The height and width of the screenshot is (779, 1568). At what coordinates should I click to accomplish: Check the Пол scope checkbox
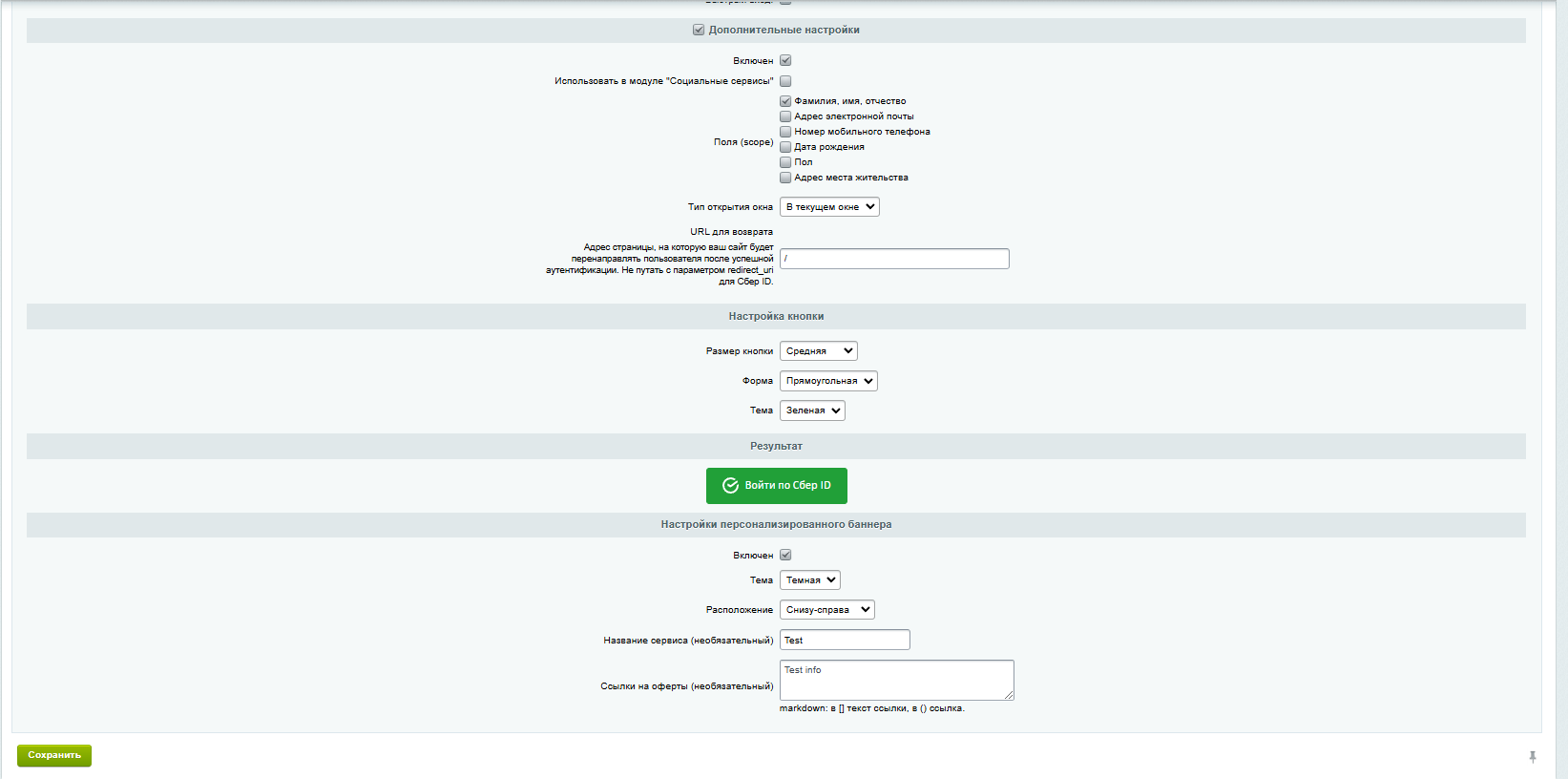click(785, 162)
